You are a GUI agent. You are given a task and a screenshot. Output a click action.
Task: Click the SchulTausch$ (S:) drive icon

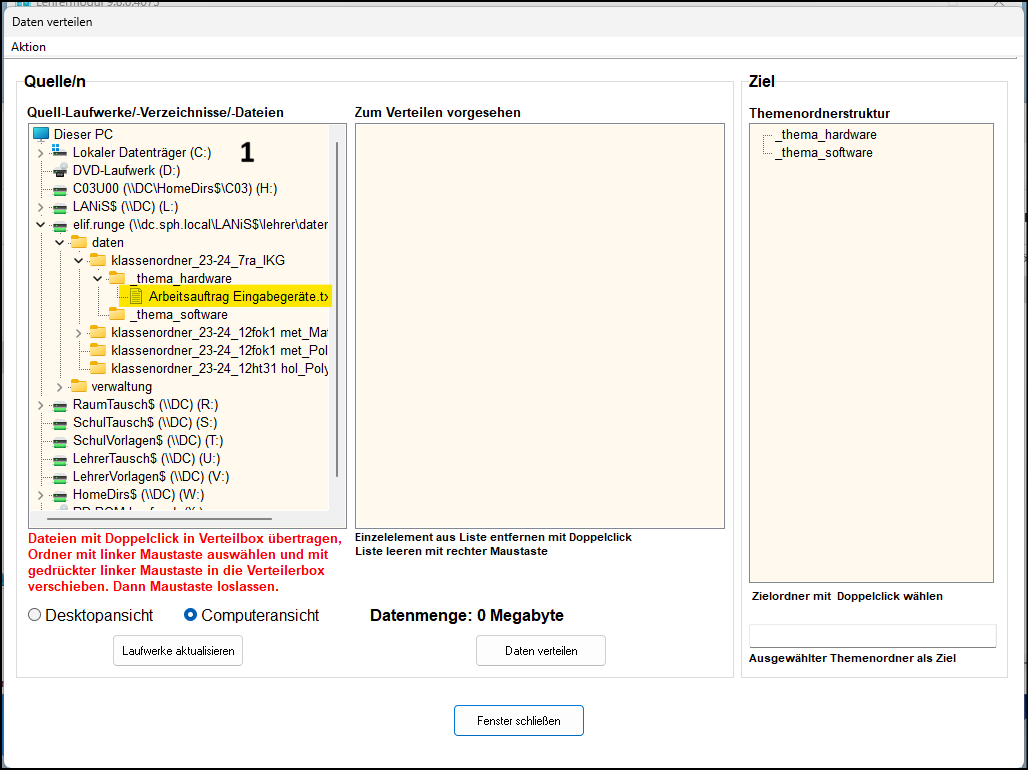pos(60,423)
